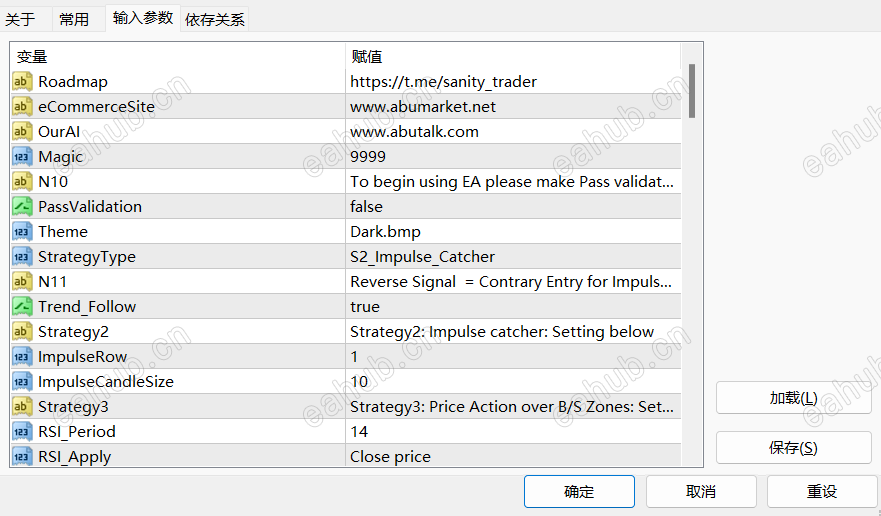Open the Theme Dark.bmp value dropdown
The image size is (881, 516).
click(513, 232)
